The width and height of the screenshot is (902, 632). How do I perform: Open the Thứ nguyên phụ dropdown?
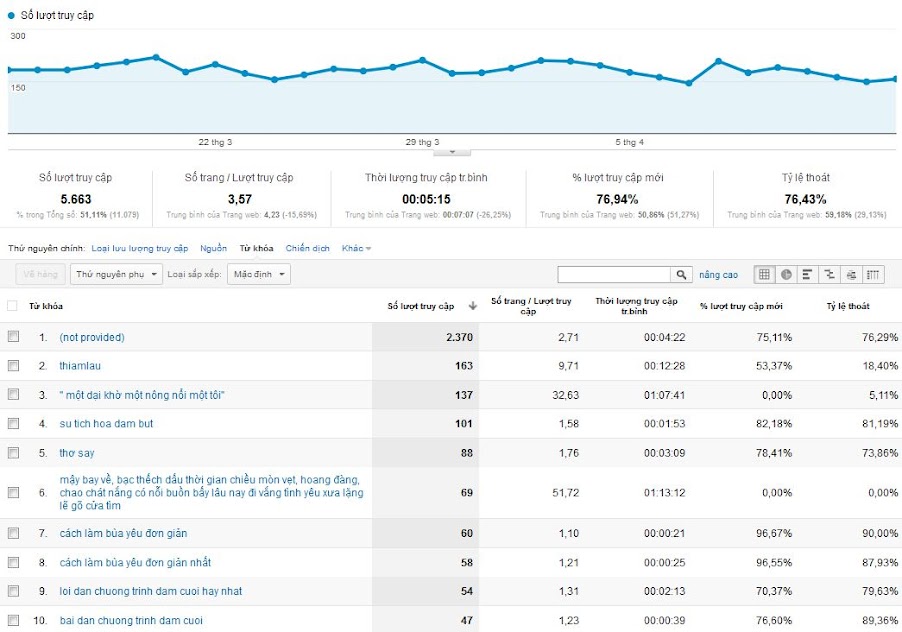116,274
